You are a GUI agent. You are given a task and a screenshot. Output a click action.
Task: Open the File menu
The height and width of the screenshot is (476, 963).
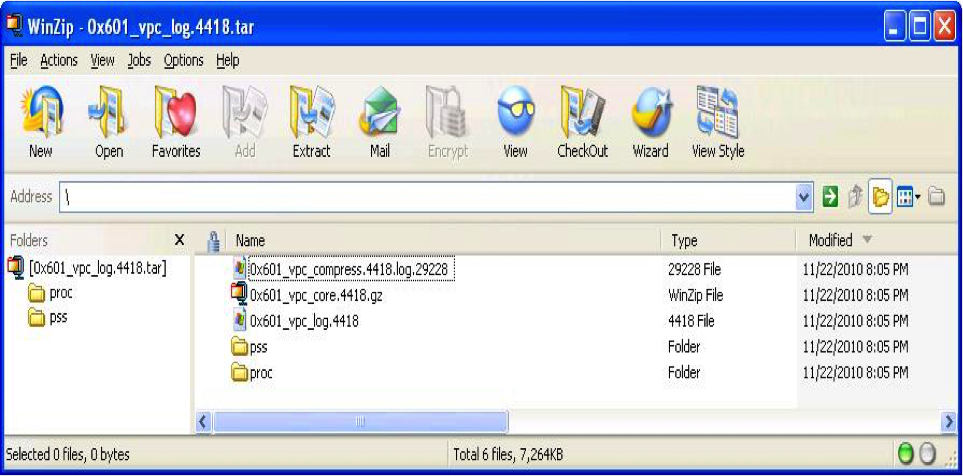pyautogui.click(x=19, y=61)
